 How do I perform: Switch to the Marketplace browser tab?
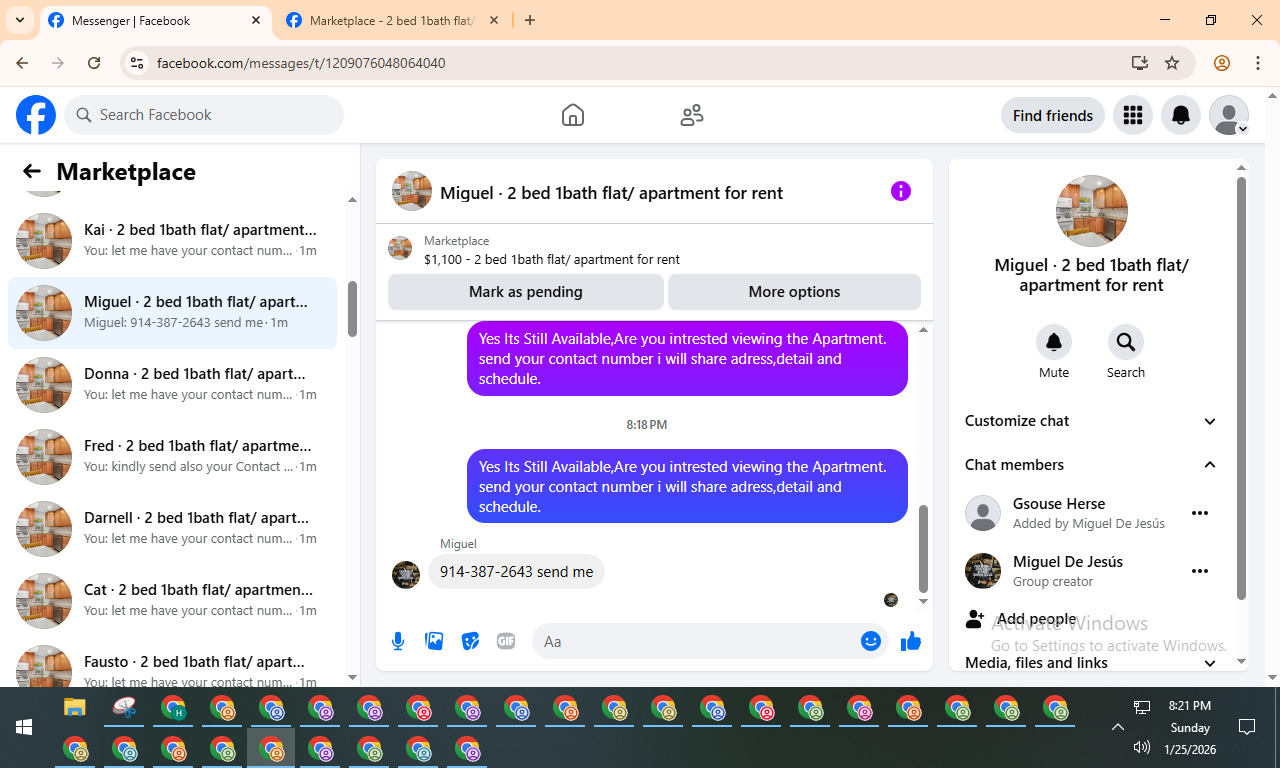pos(391,20)
